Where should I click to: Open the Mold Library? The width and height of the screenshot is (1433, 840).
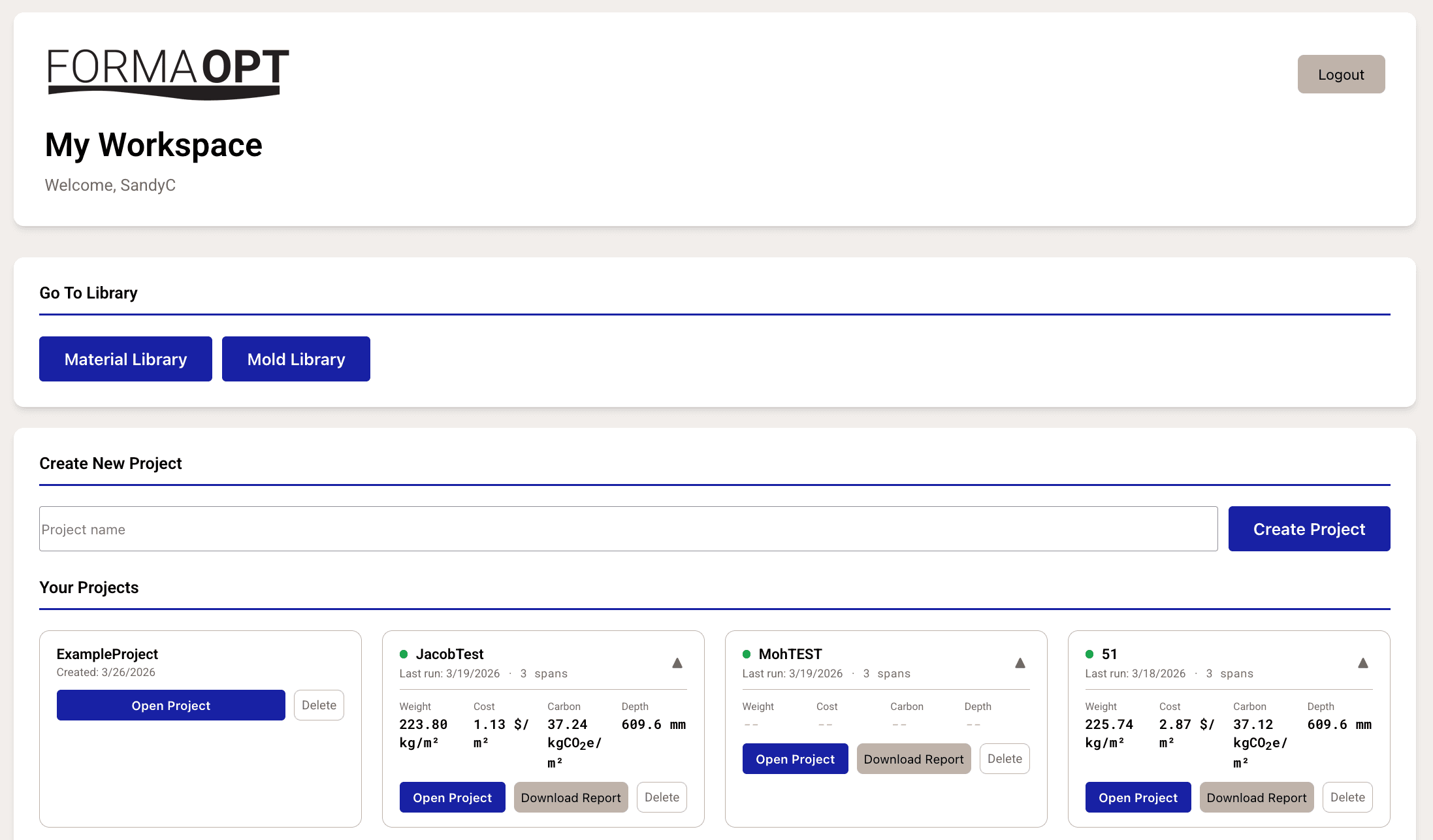[296, 359]
